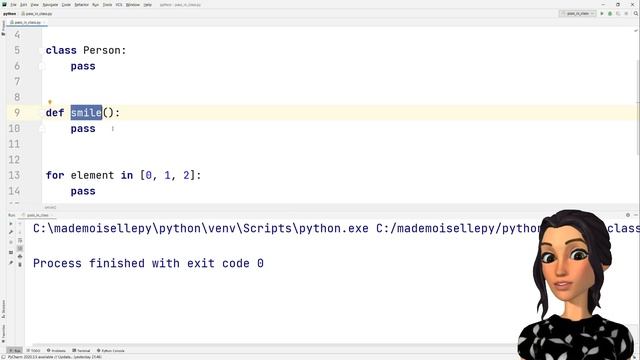The height and width of the screenshot is (360, 640).
Task: Open the Help menu
Action: [x=148, y=5]
